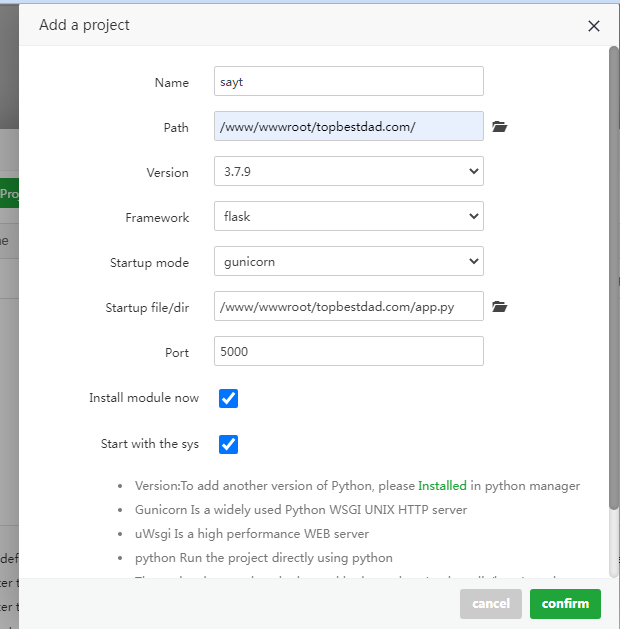Open the Startup mode dropdown showing gunicorn
Image resolution: width=620 pixels, height=629 pixels.
click(348, 261)
